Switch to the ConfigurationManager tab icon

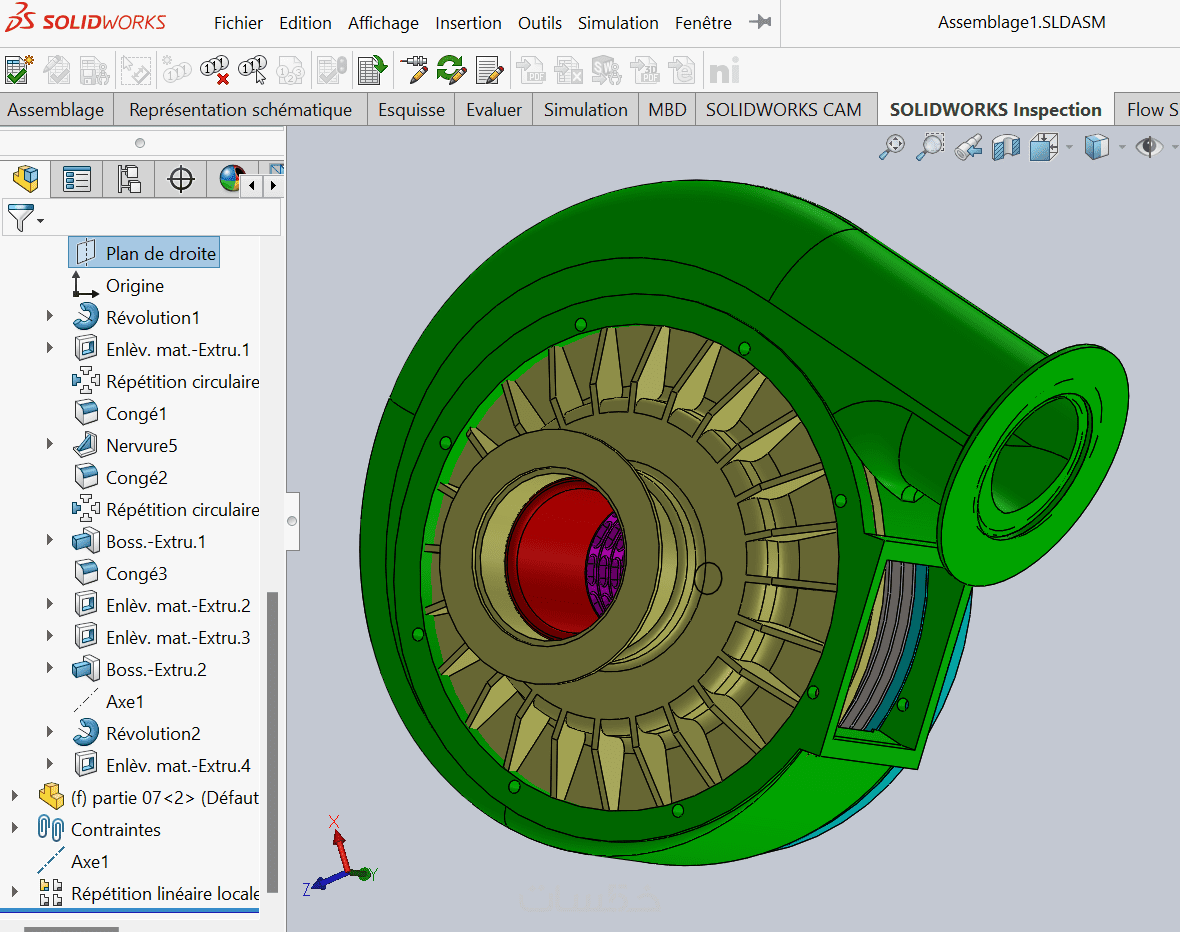tap(129, 180)
